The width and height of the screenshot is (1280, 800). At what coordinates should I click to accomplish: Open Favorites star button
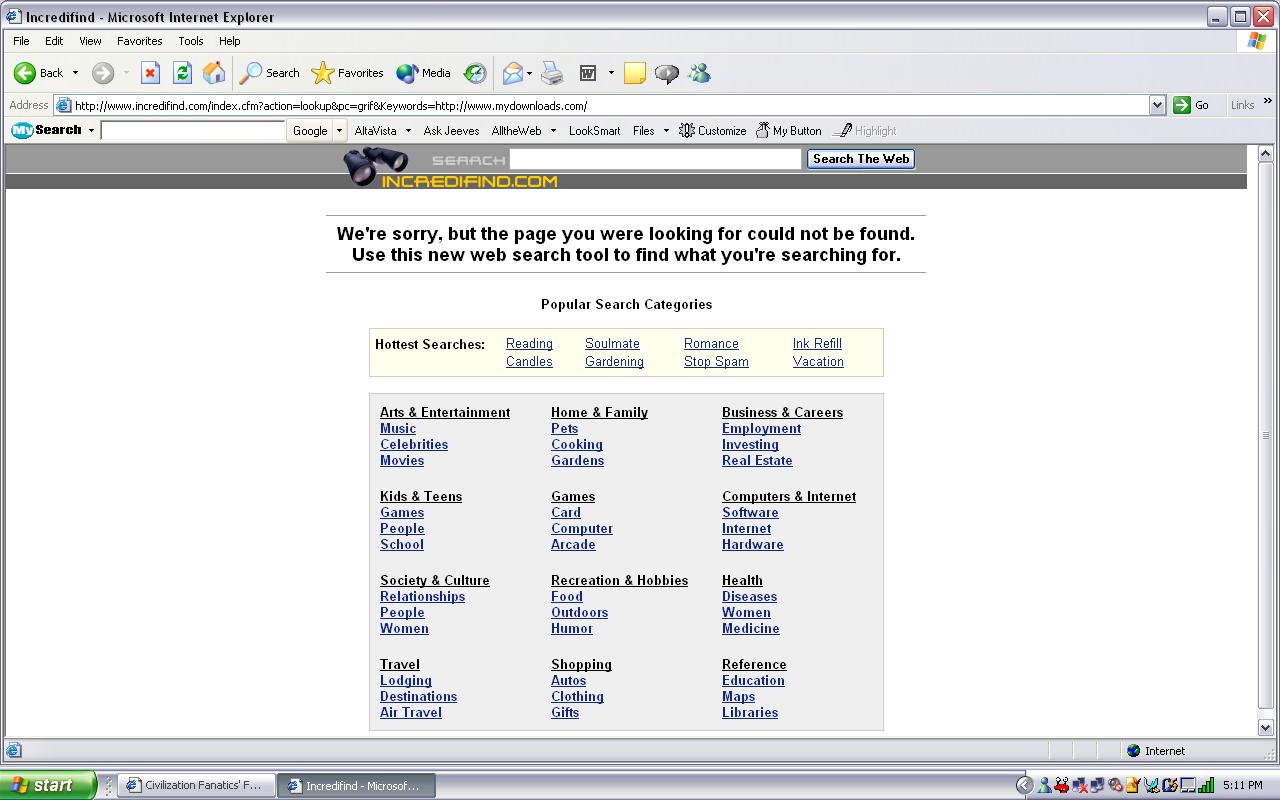(x=348, y=73)
